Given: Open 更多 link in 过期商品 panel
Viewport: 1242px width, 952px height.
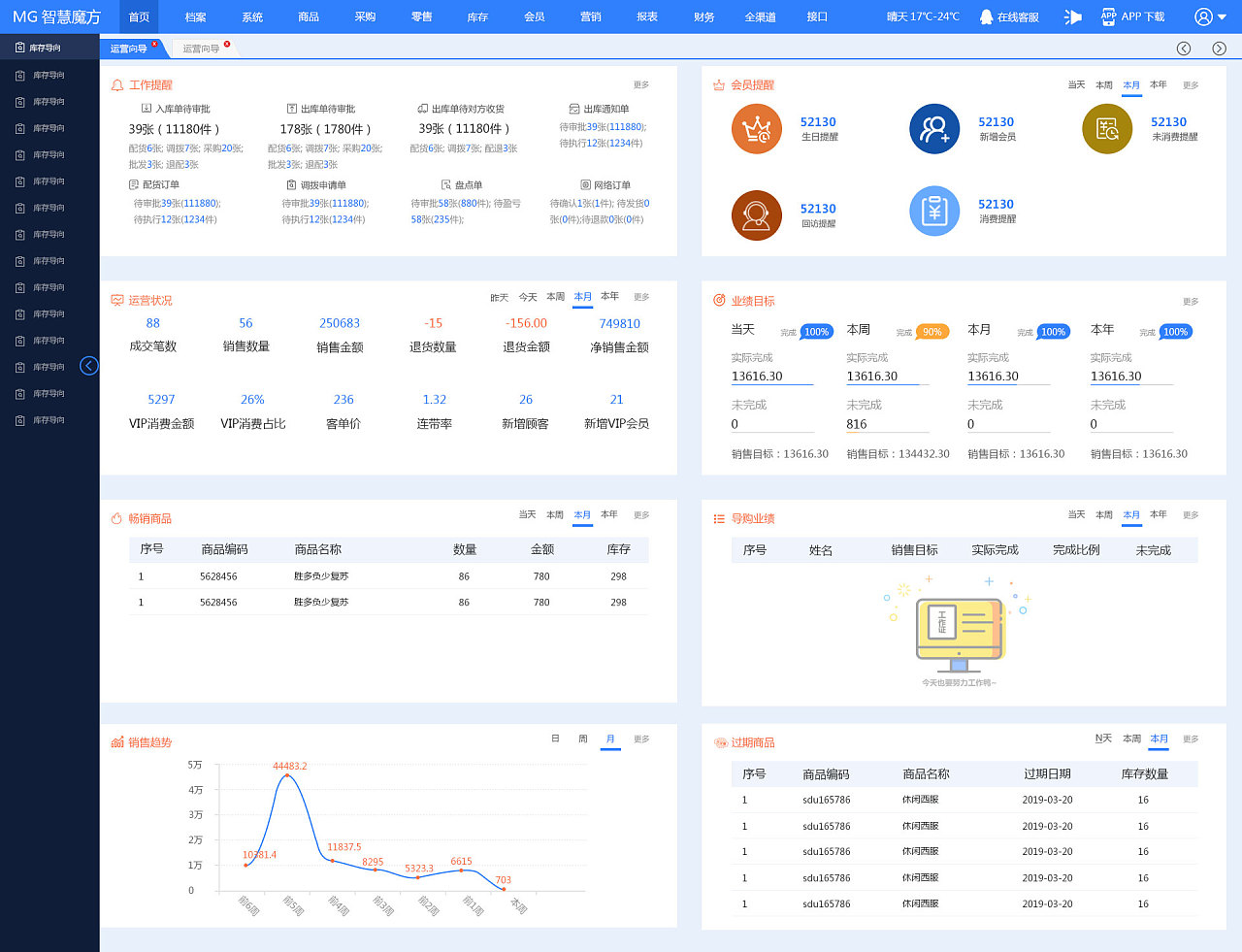Looking at the screenshot, I should [x=1190, y=739].
